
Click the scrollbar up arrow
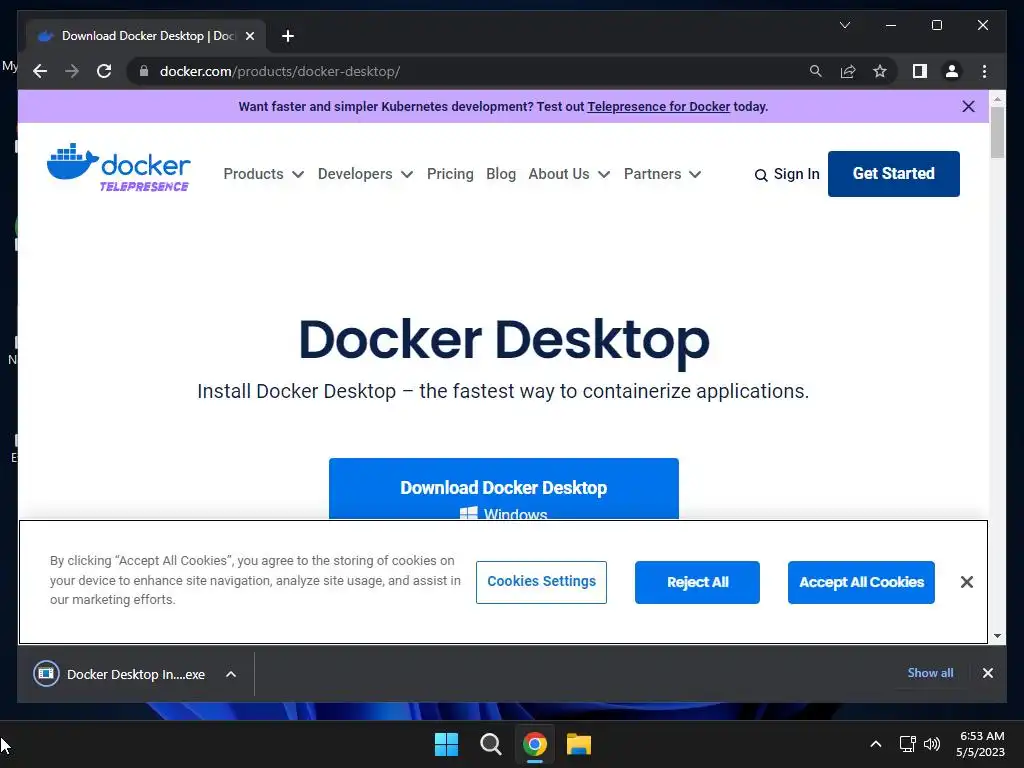[997, 99]
